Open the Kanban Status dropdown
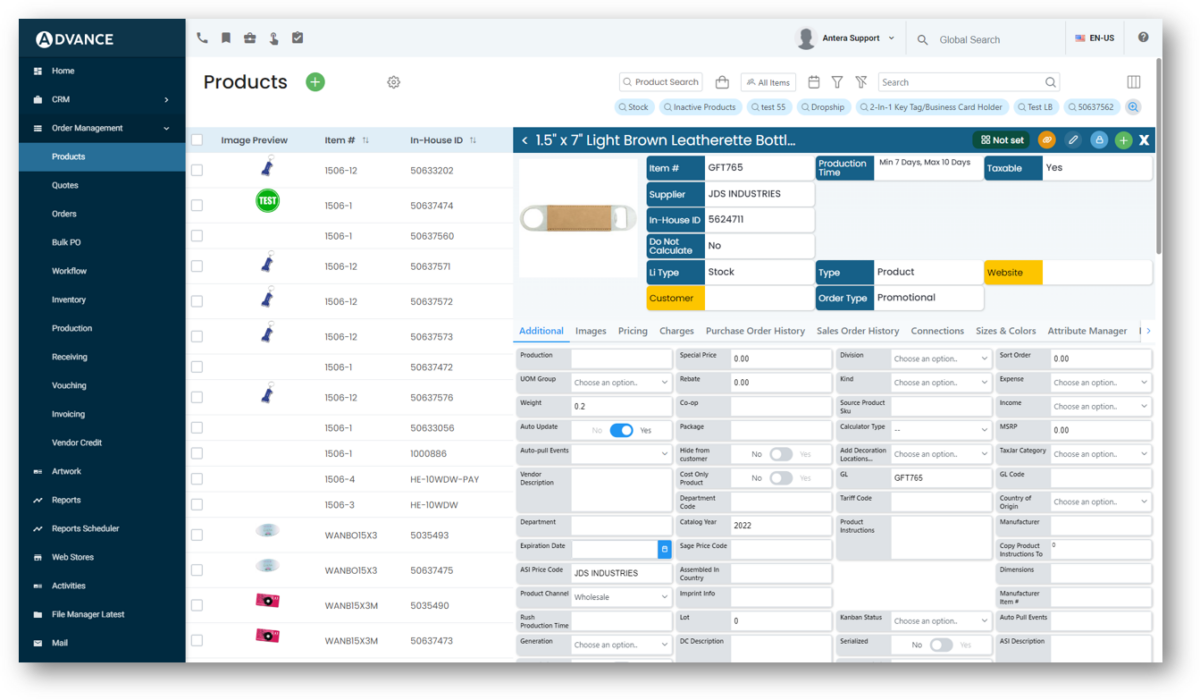Image resolution: width=1200 pixels, height=700 pixels. (939, 620)
